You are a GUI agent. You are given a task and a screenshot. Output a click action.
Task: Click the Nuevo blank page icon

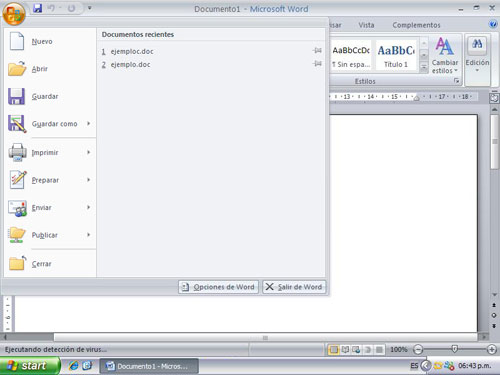17,41
